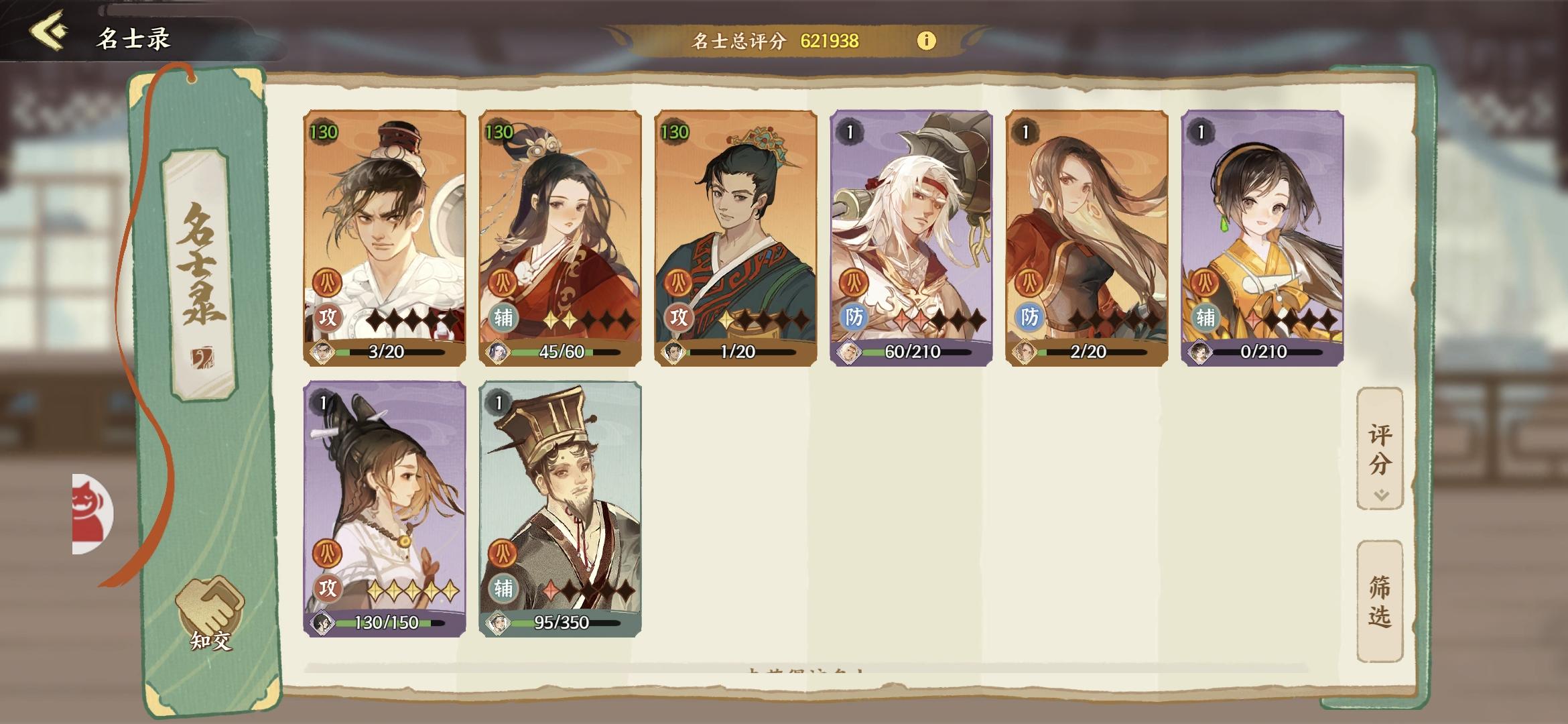1568x724 pixels.
Task: Click the 防 role badge on the 60/210 card
Action: [x=854, y=317]
